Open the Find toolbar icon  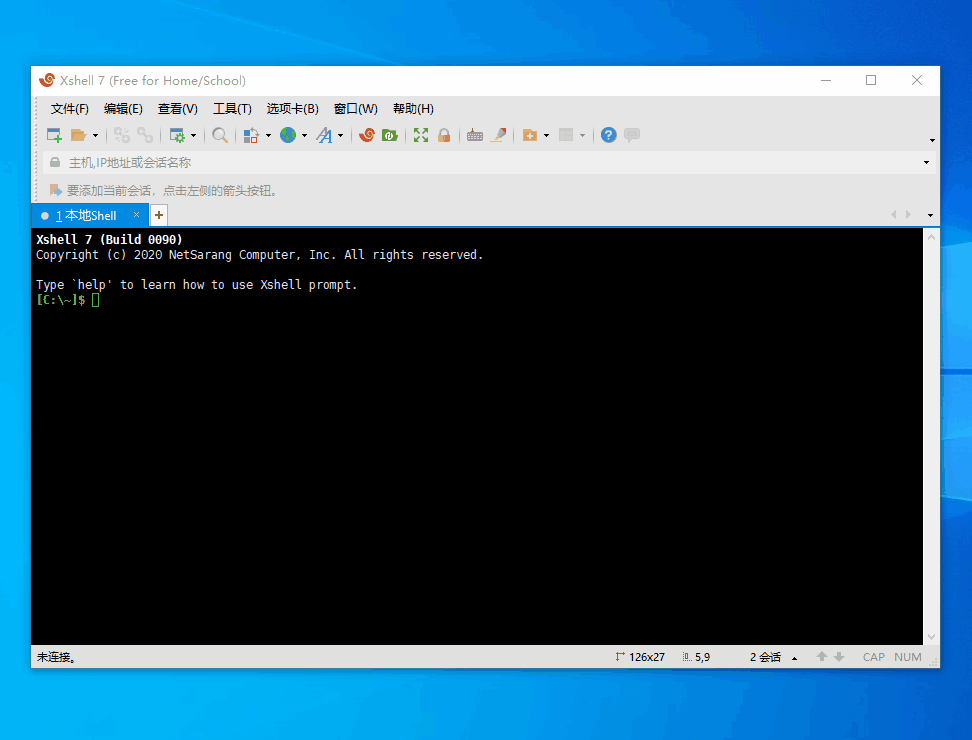pyautogui.click(x=220, y=135)
